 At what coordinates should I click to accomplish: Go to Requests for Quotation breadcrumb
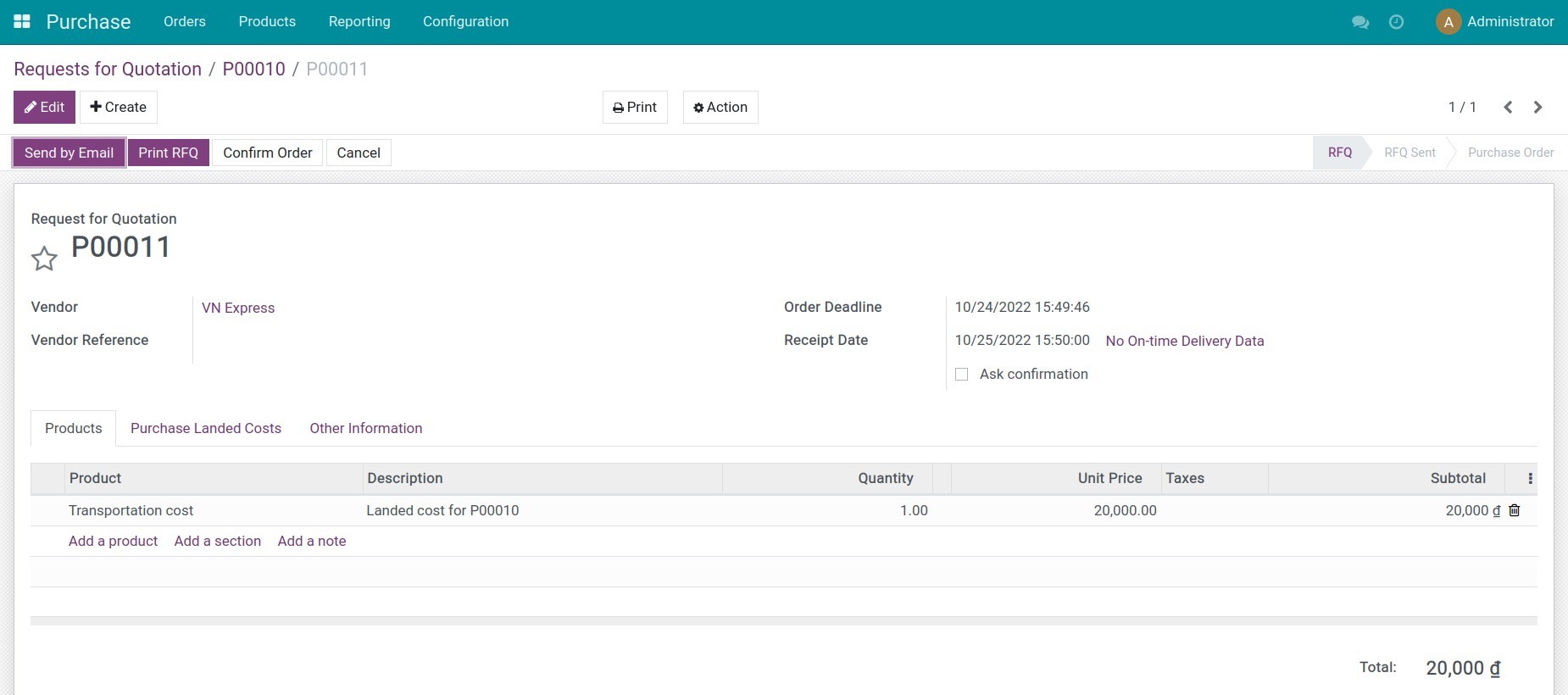tap(108, 69)
